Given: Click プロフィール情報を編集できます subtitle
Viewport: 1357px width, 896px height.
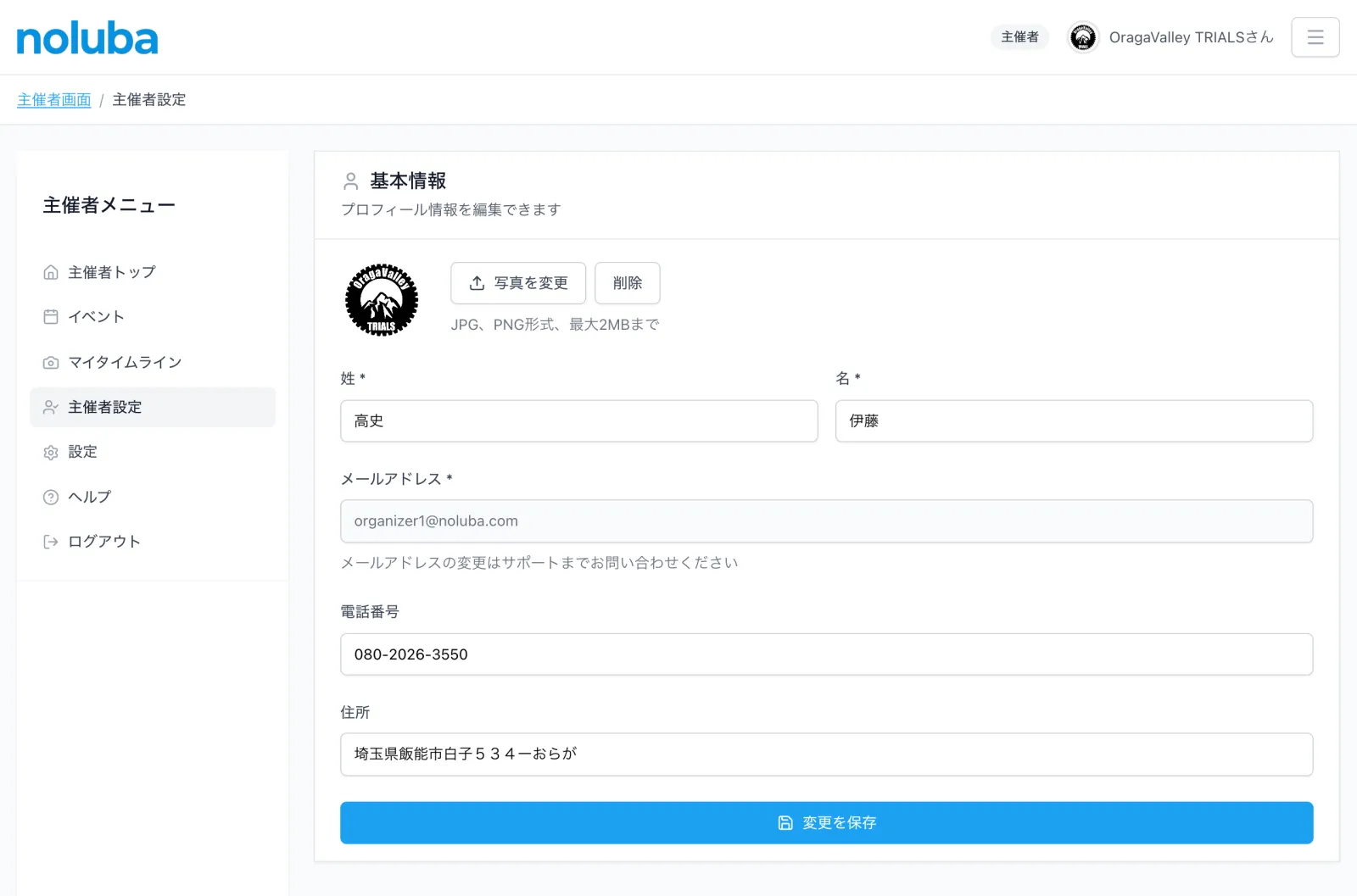Looking at the screenshot, I should 451,209.
